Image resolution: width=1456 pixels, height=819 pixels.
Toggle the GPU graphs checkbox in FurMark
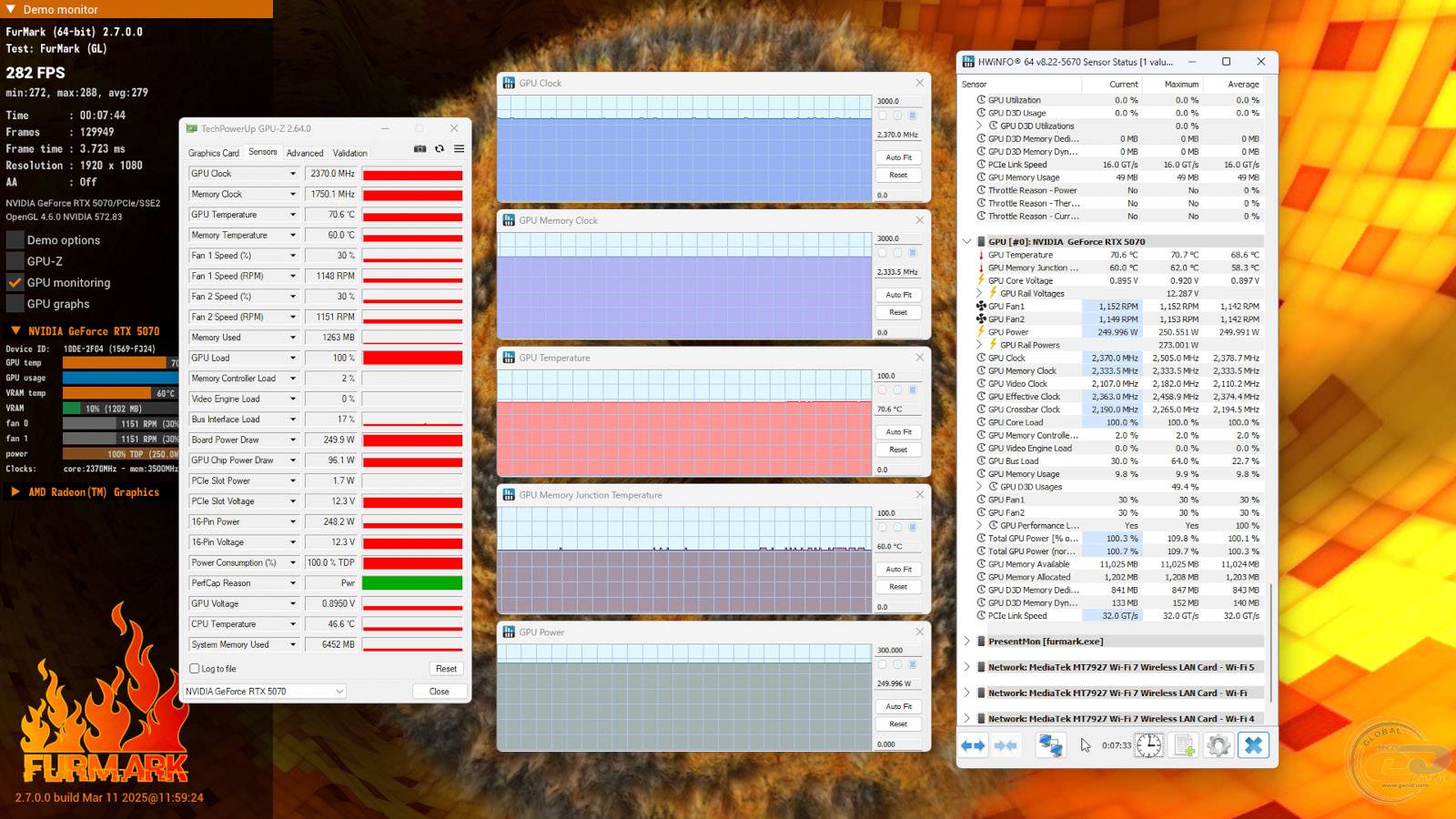15,304
